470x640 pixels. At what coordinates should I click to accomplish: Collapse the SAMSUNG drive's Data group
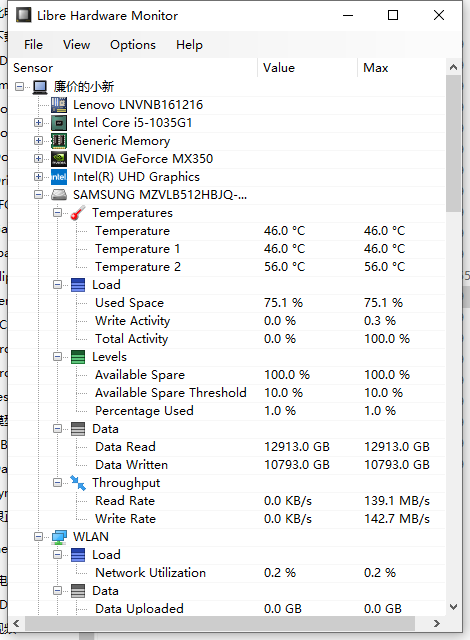pos(58,429)
